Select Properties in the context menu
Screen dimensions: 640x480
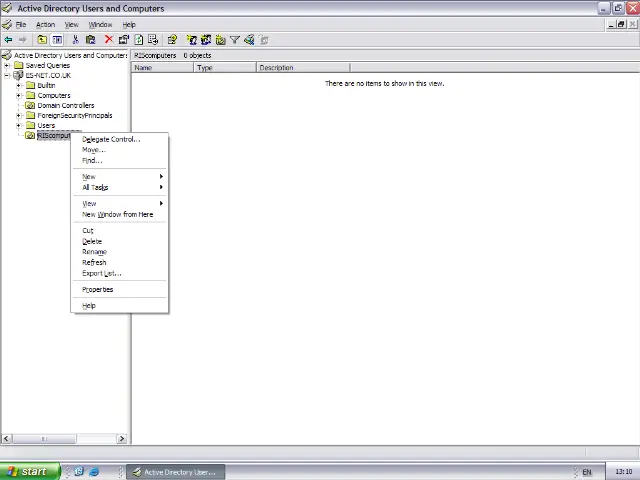click(98, 290)
